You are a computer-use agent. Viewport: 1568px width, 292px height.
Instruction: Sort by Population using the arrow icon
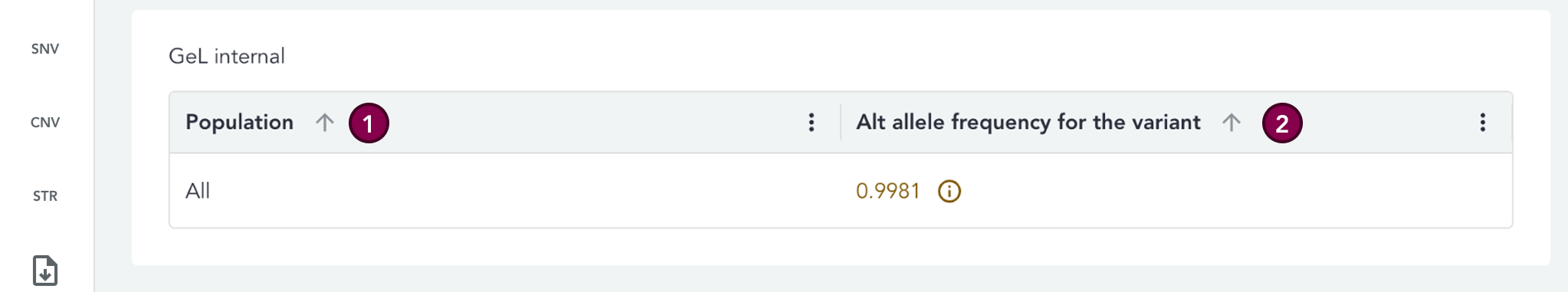click(x=325, y=123)
